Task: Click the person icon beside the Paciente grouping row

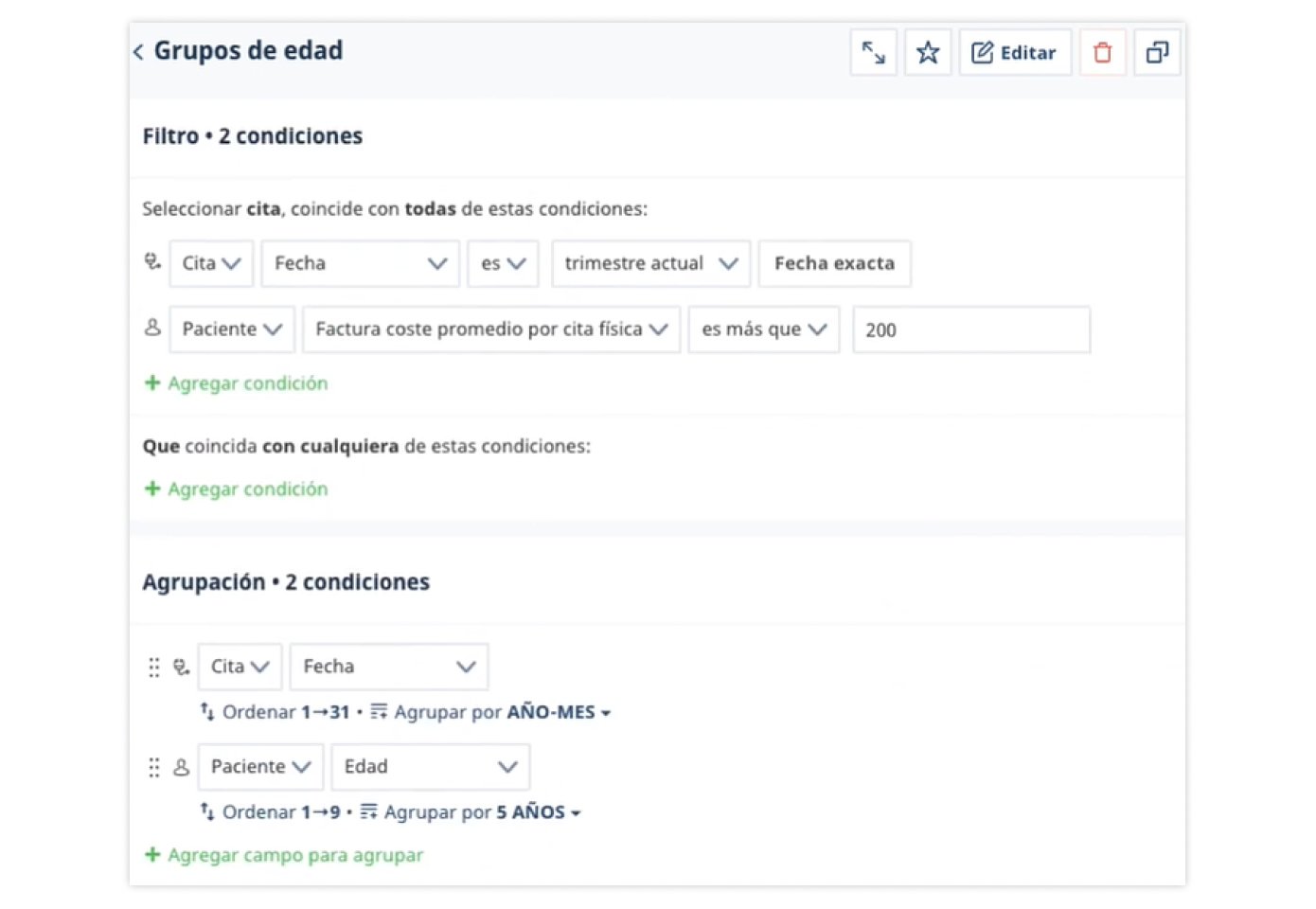Action: coord(181,767)
